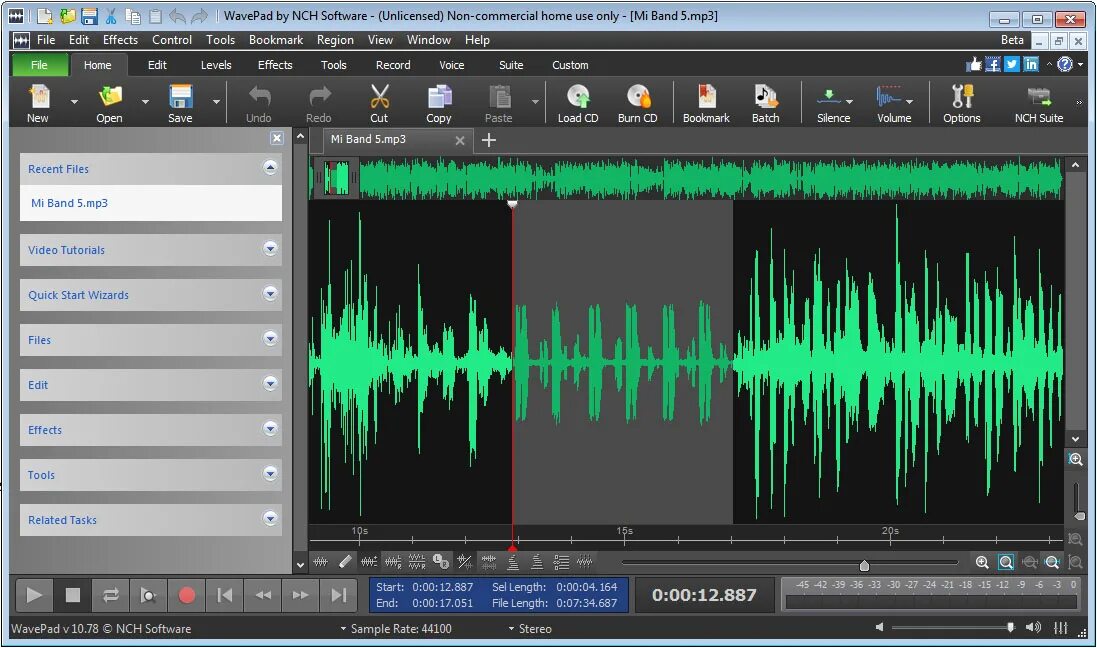Click the zoom in magnifier icon

(x=982, y=562)
